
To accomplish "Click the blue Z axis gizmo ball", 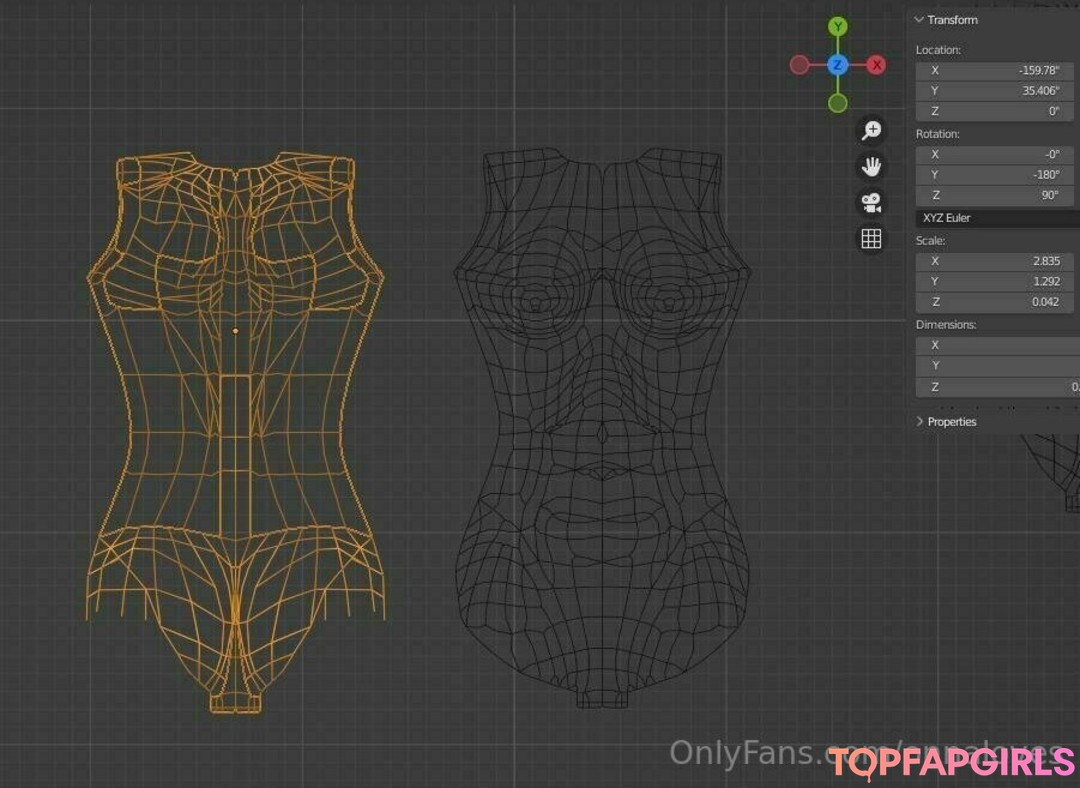I will [x=838, y=65].
